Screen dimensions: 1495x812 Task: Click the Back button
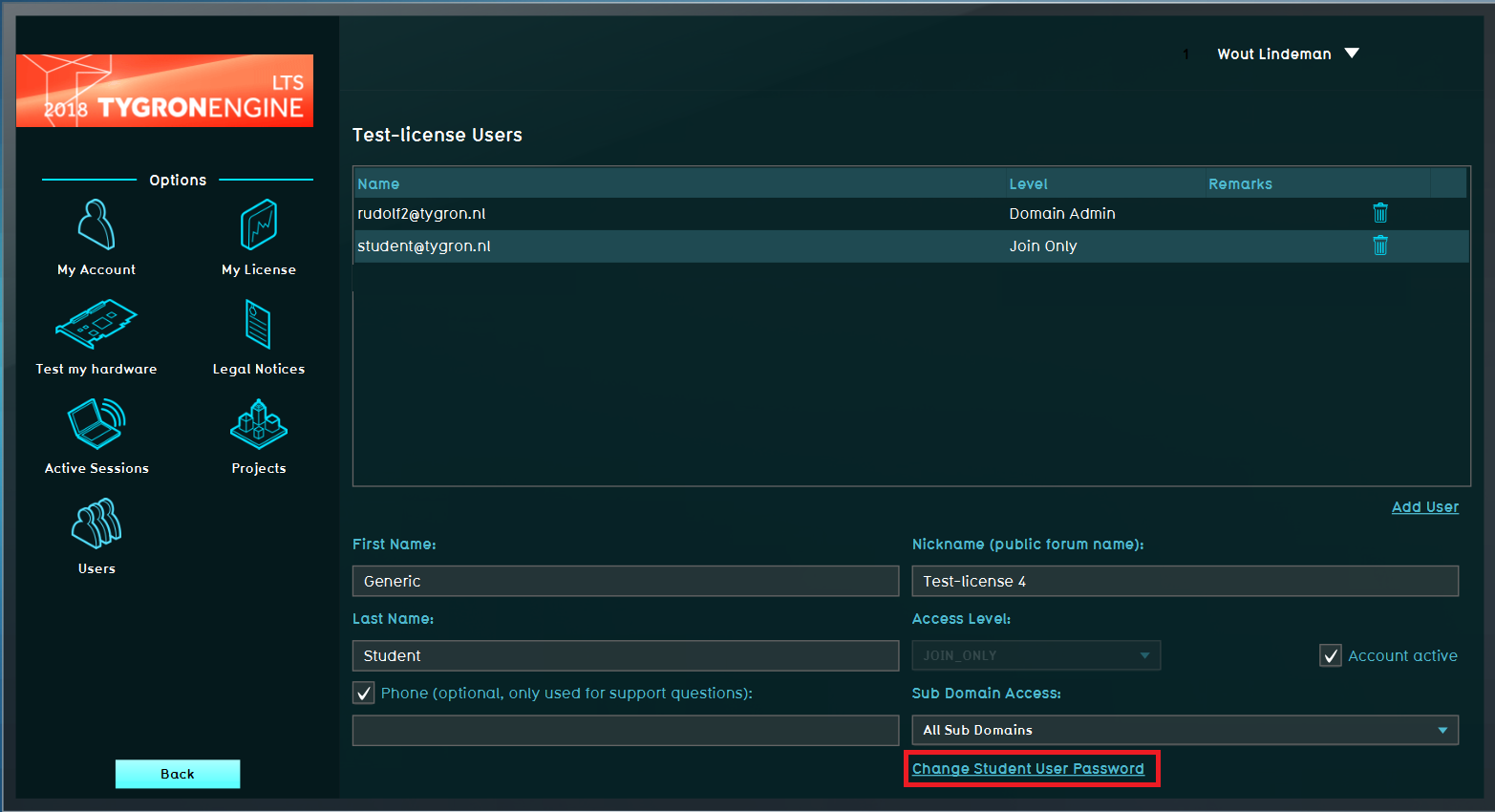click(x=178, y=774)
